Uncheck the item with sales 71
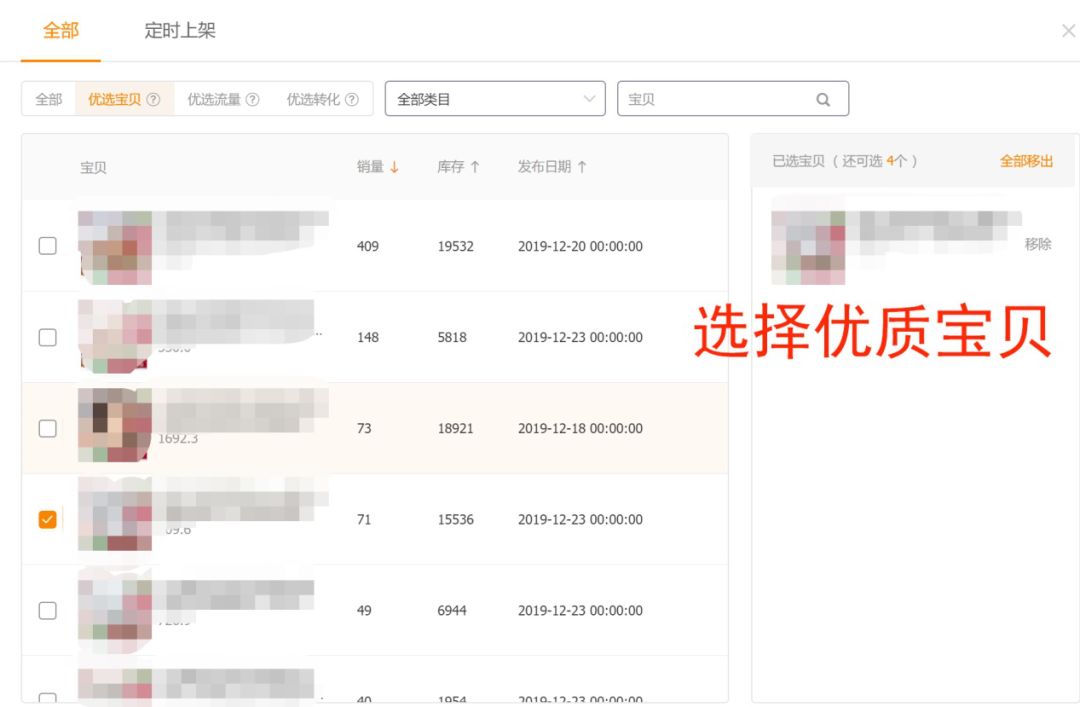 [48, 519]
